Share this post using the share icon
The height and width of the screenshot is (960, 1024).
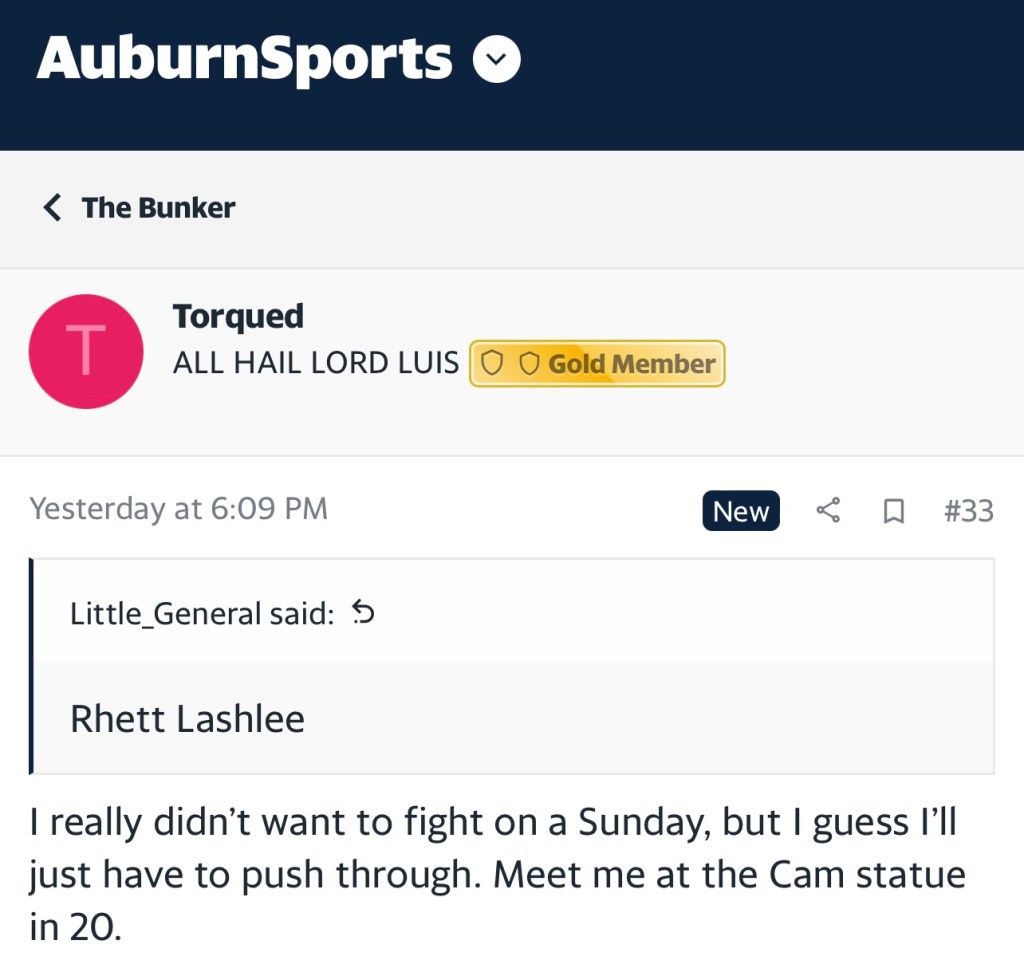(x=828, y=511)
